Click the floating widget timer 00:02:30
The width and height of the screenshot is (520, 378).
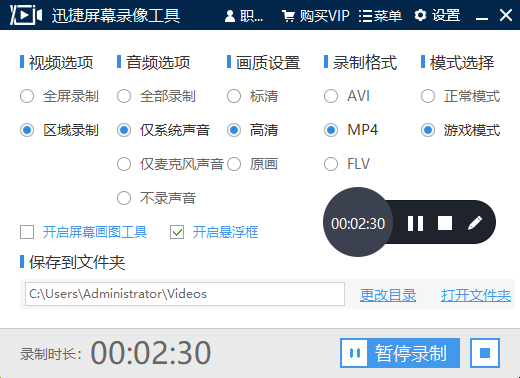pyautogui.click(x=358, y=224)
